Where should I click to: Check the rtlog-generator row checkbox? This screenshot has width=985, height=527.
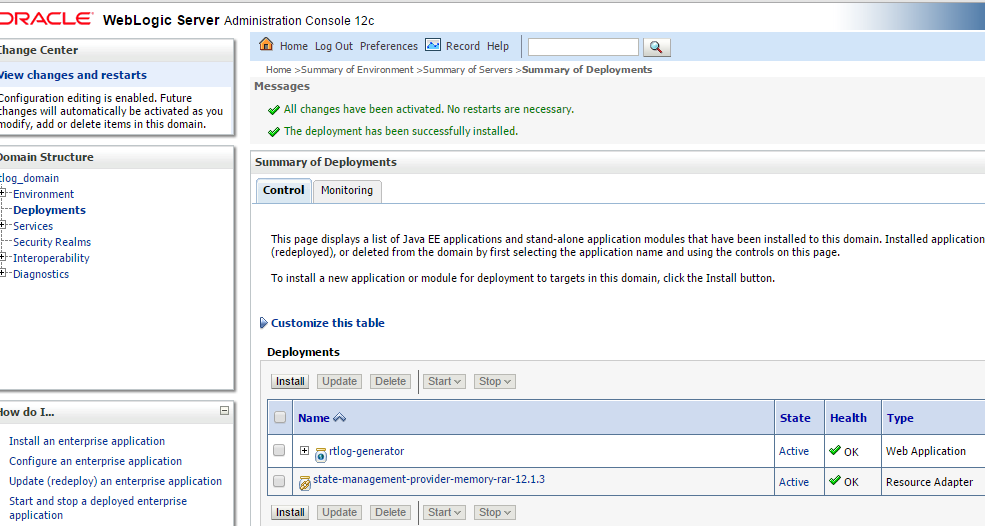point(280,450)
